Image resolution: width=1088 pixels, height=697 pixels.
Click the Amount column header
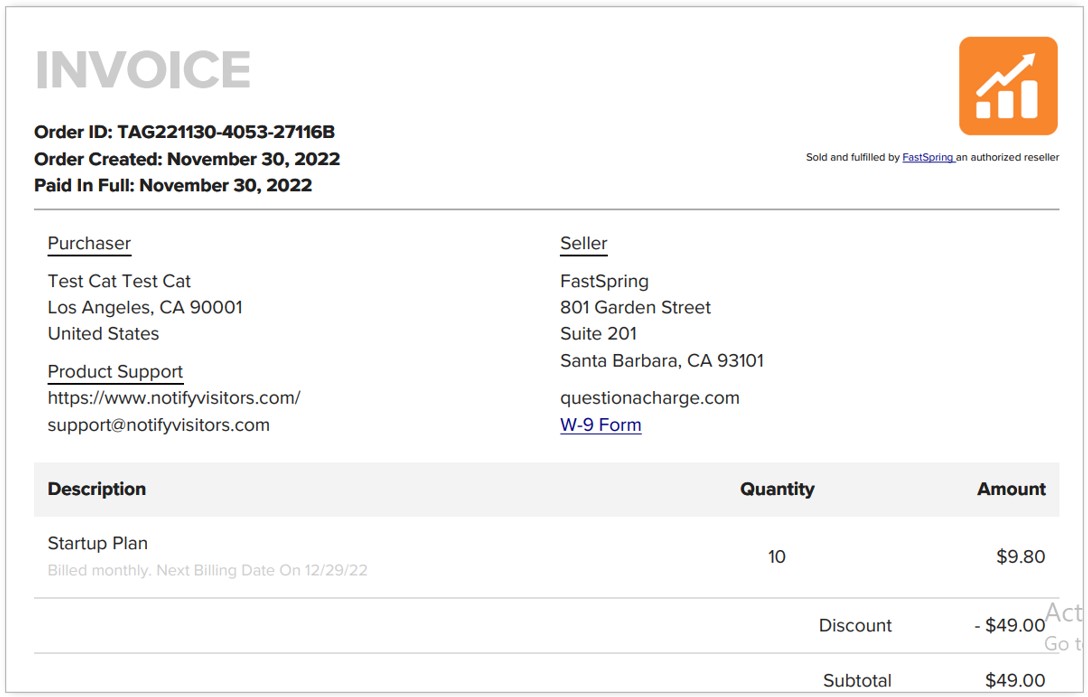pyautogui.click(x=1012, y=489)
